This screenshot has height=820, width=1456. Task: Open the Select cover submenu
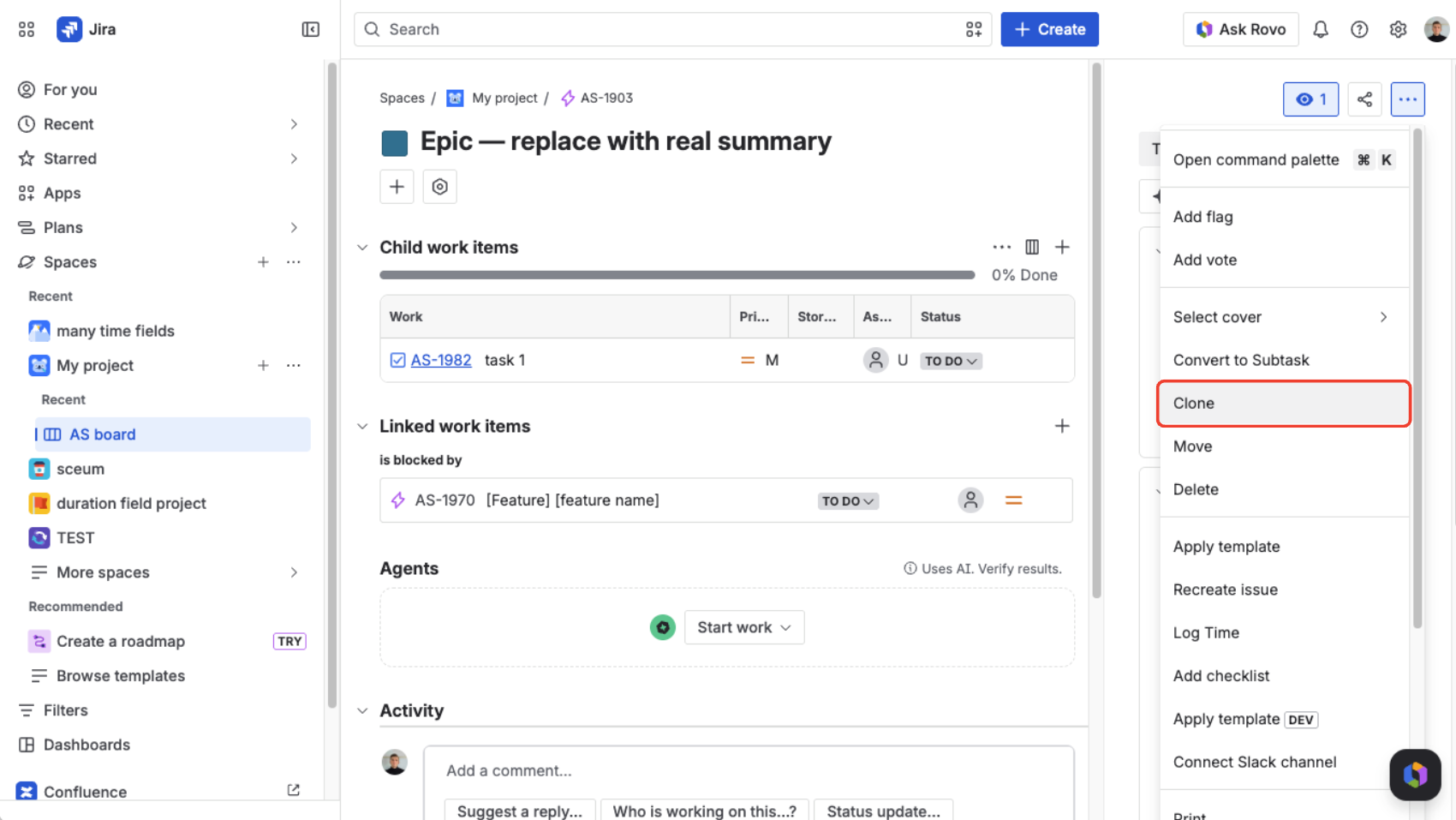click(x=1283, y=317)
